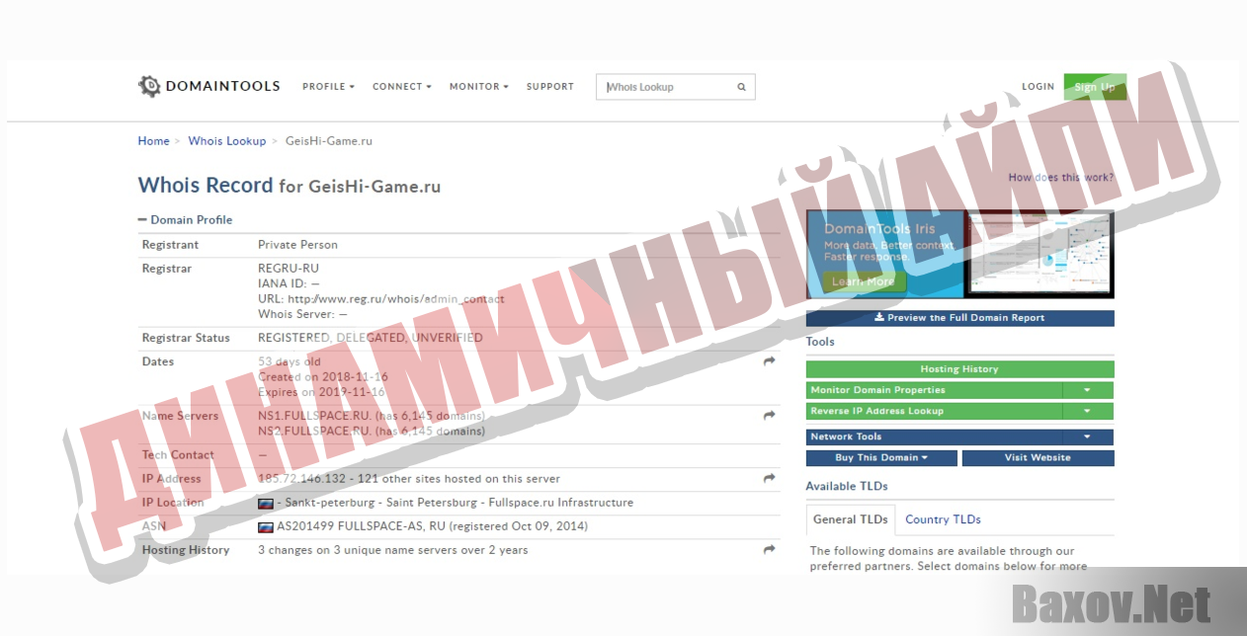The image size is (1247, 636).
Task: Click the Private Person registrant value
Action: [298, 245]
